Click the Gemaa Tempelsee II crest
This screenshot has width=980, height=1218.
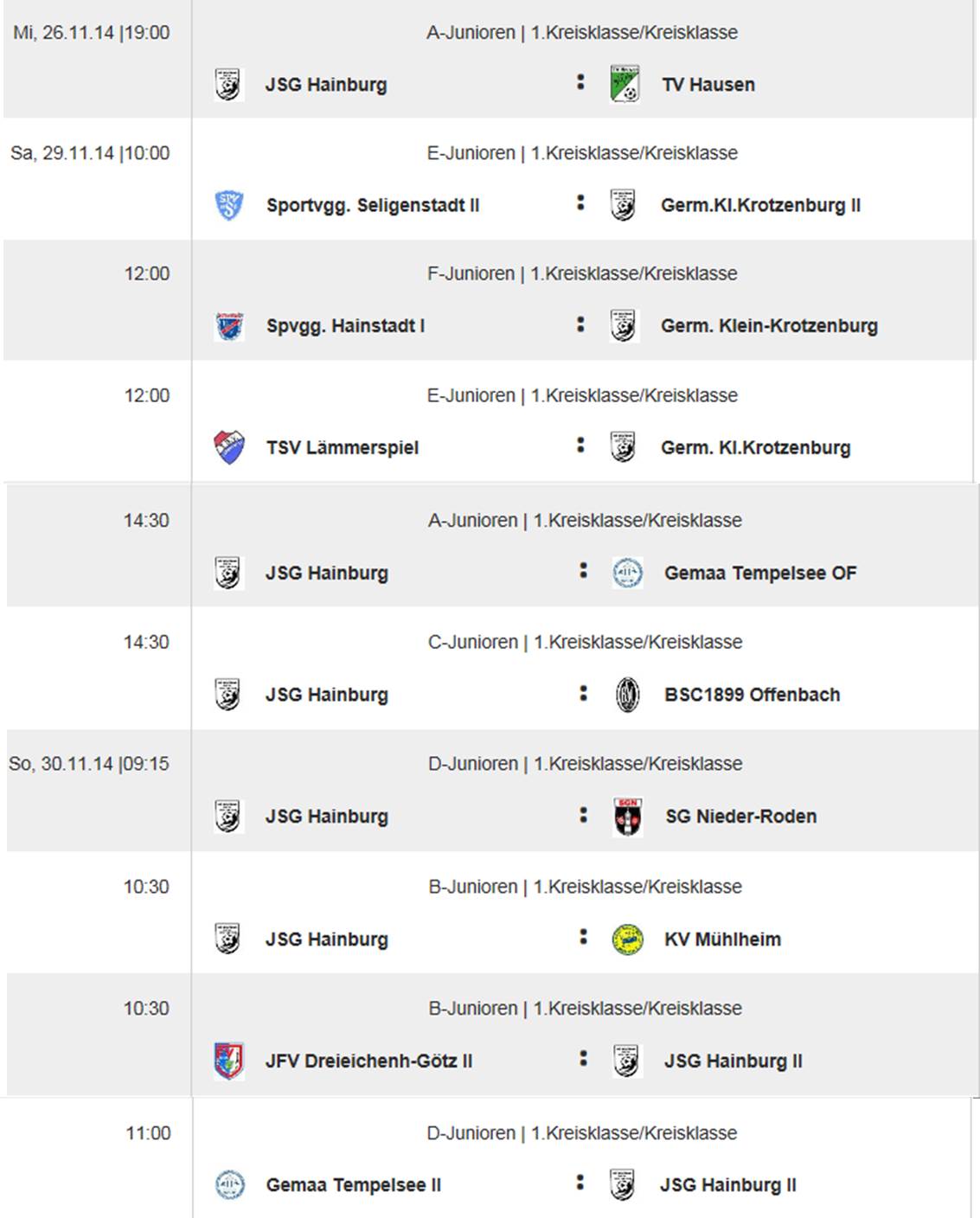[229, 1184]
